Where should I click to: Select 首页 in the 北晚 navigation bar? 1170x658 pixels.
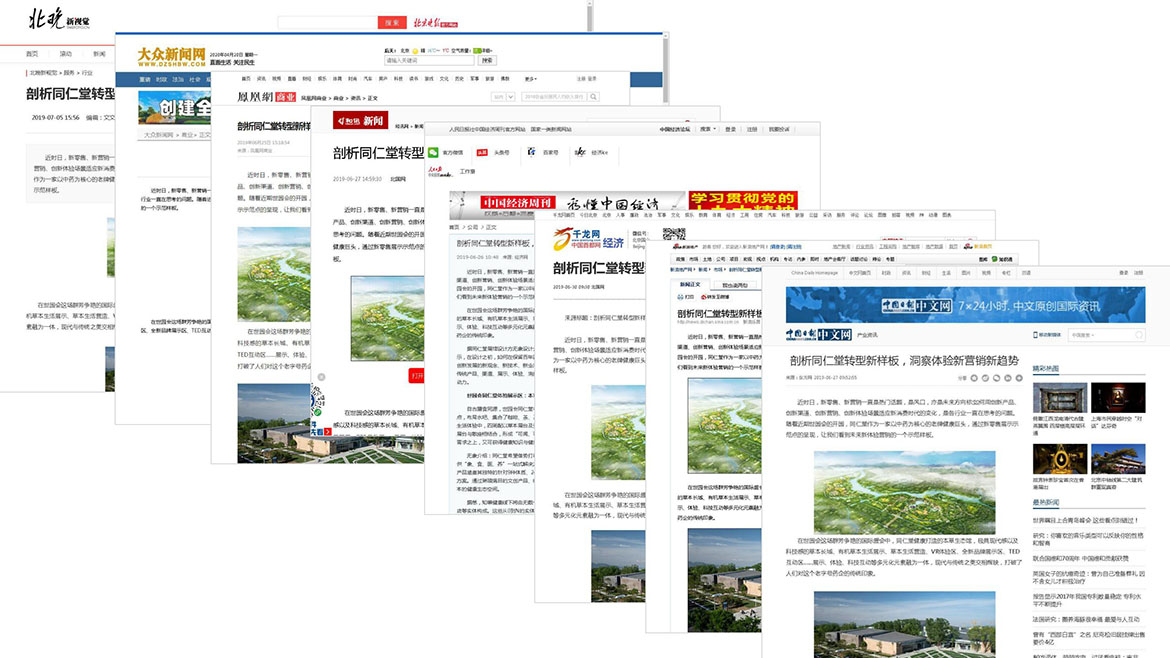32,54
